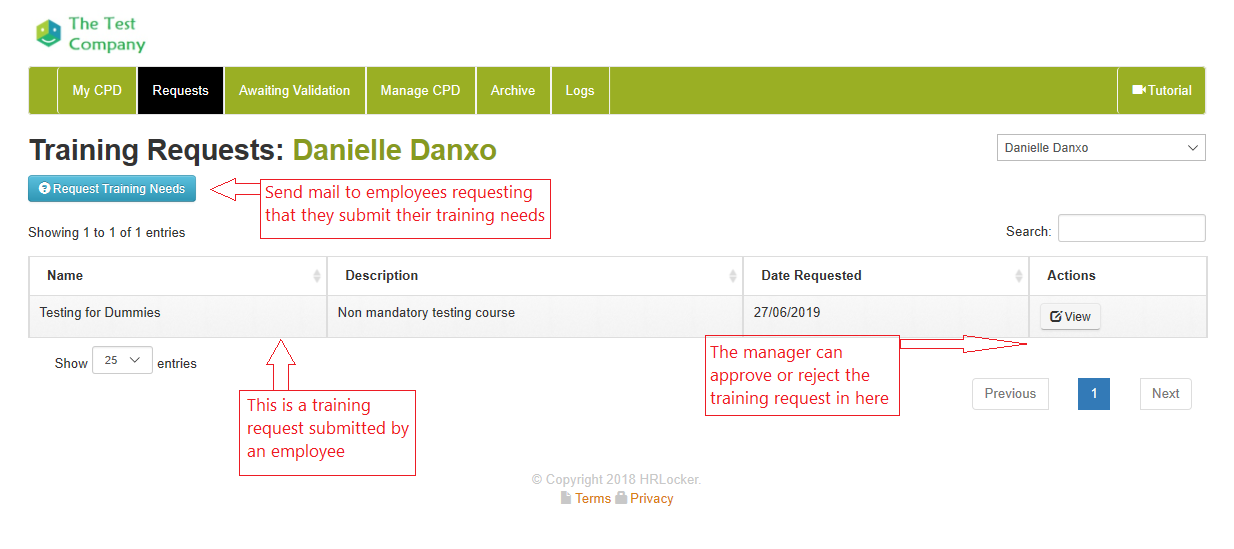This screenshot has width=1234, height=549.
Task: Go to the Manage CPD tab
Action: pyautogui.click(x=420, y=90)
